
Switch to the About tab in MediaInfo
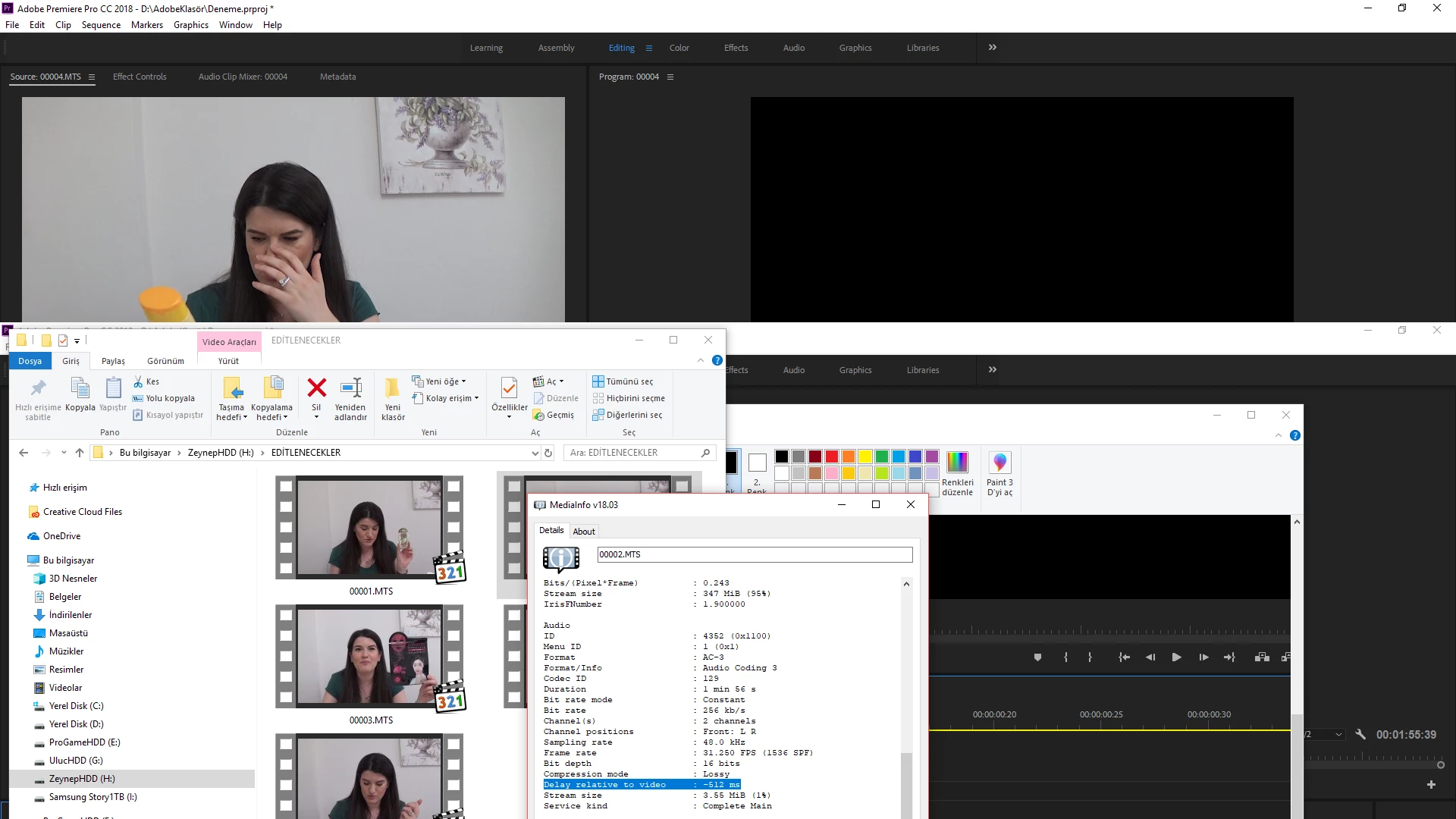pyautogui.click(x=583, y=532)
